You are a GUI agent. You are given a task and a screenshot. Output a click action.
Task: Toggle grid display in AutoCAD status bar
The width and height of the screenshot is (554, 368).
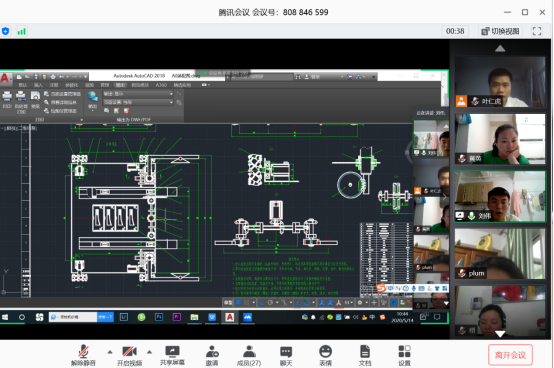click(x=238, y=303)
